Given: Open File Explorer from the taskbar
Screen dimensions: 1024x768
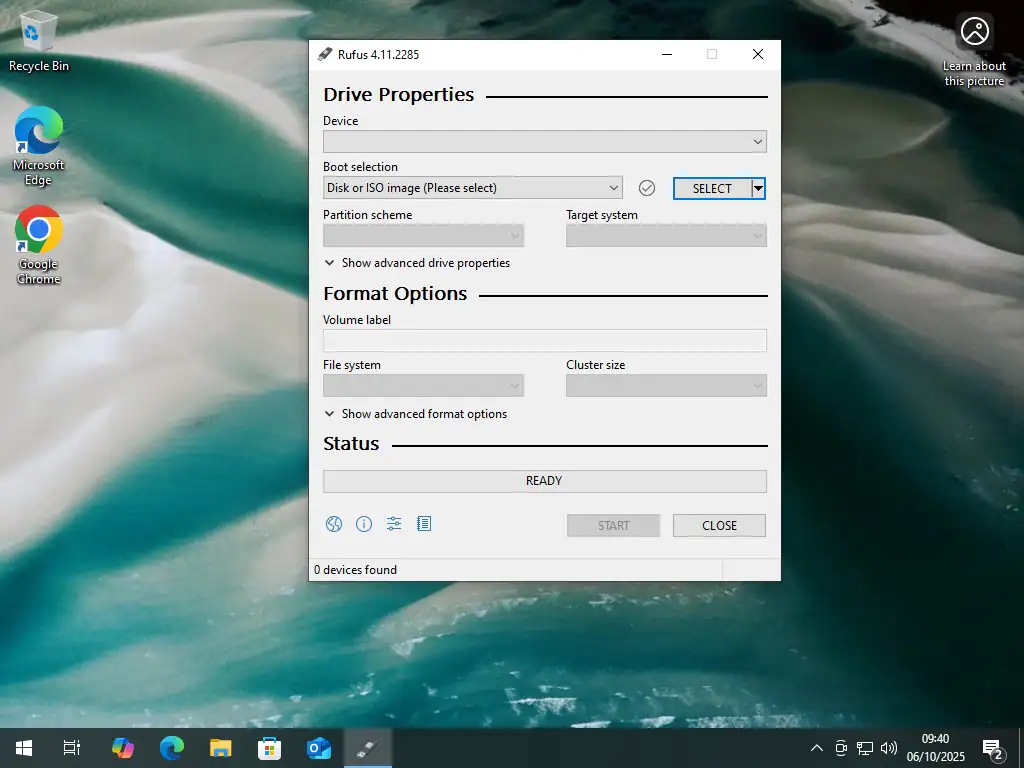Looking at the screenshot, I should 221,748.
